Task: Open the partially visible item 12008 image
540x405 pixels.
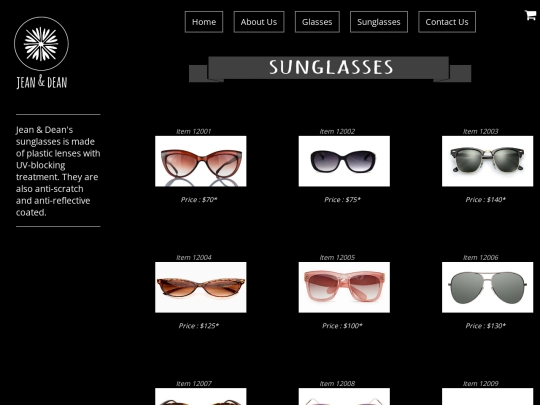Action: tap(344, 396)
